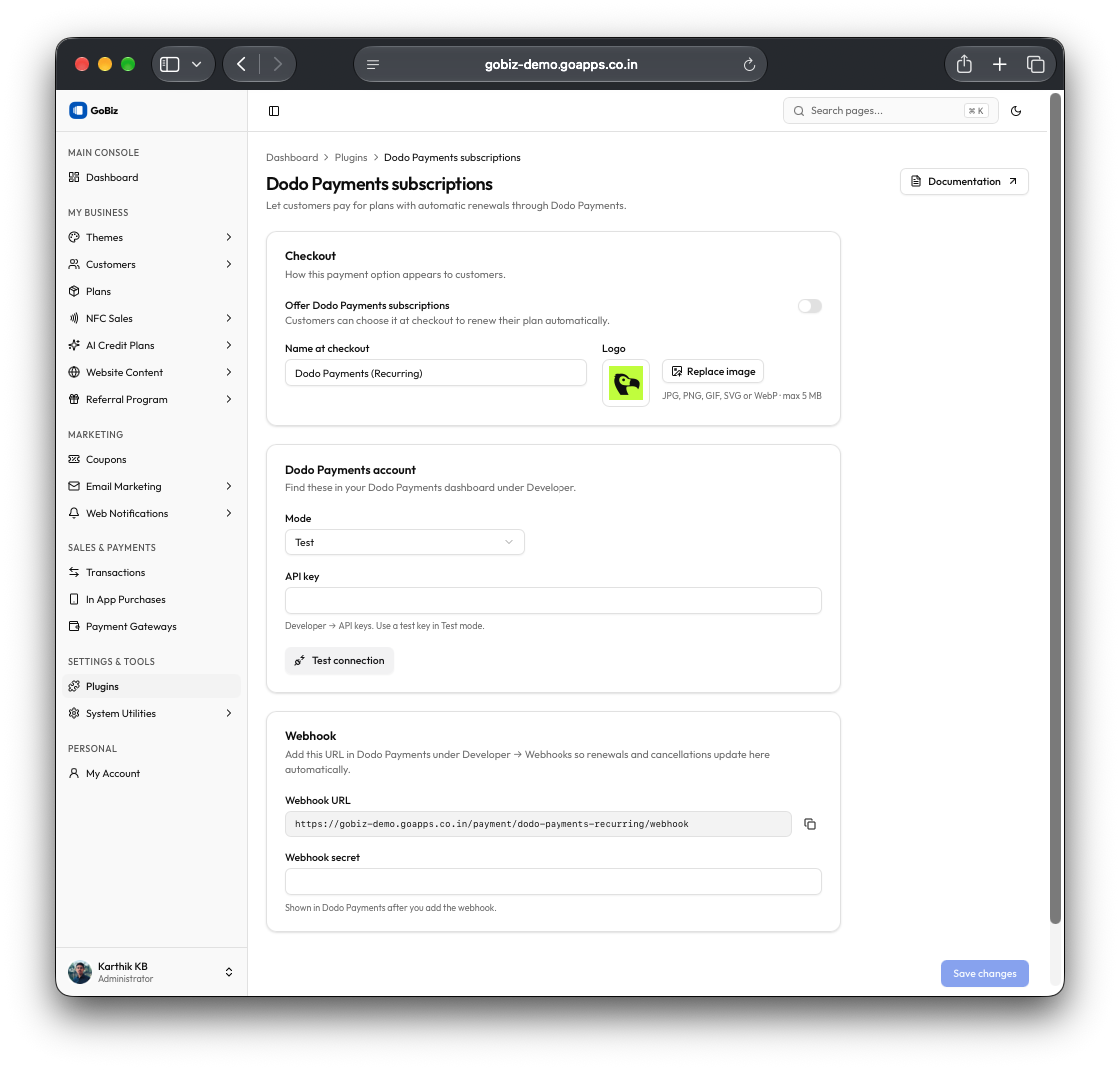Image resolution: width=1120 pixels, height=1070 pixels.
Task: Go forward in Safari
Action: [x=277, y=64]
